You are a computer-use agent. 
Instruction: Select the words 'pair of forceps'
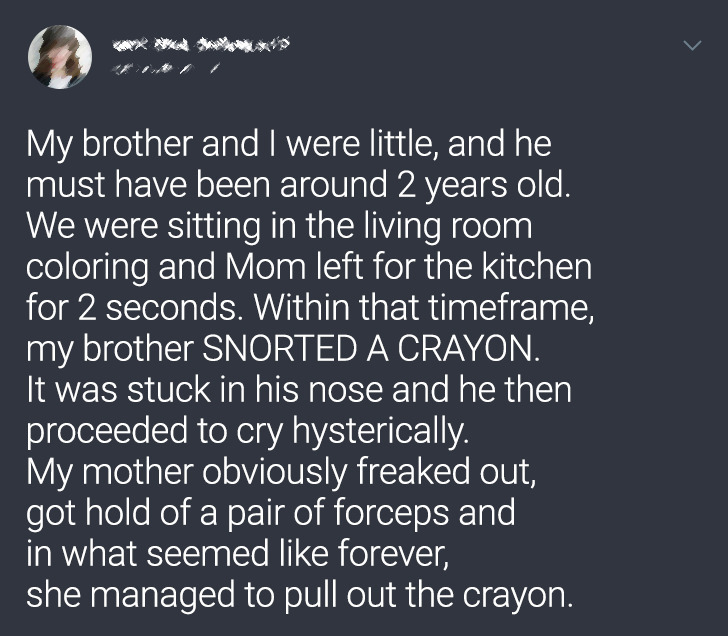click(338, 513)
